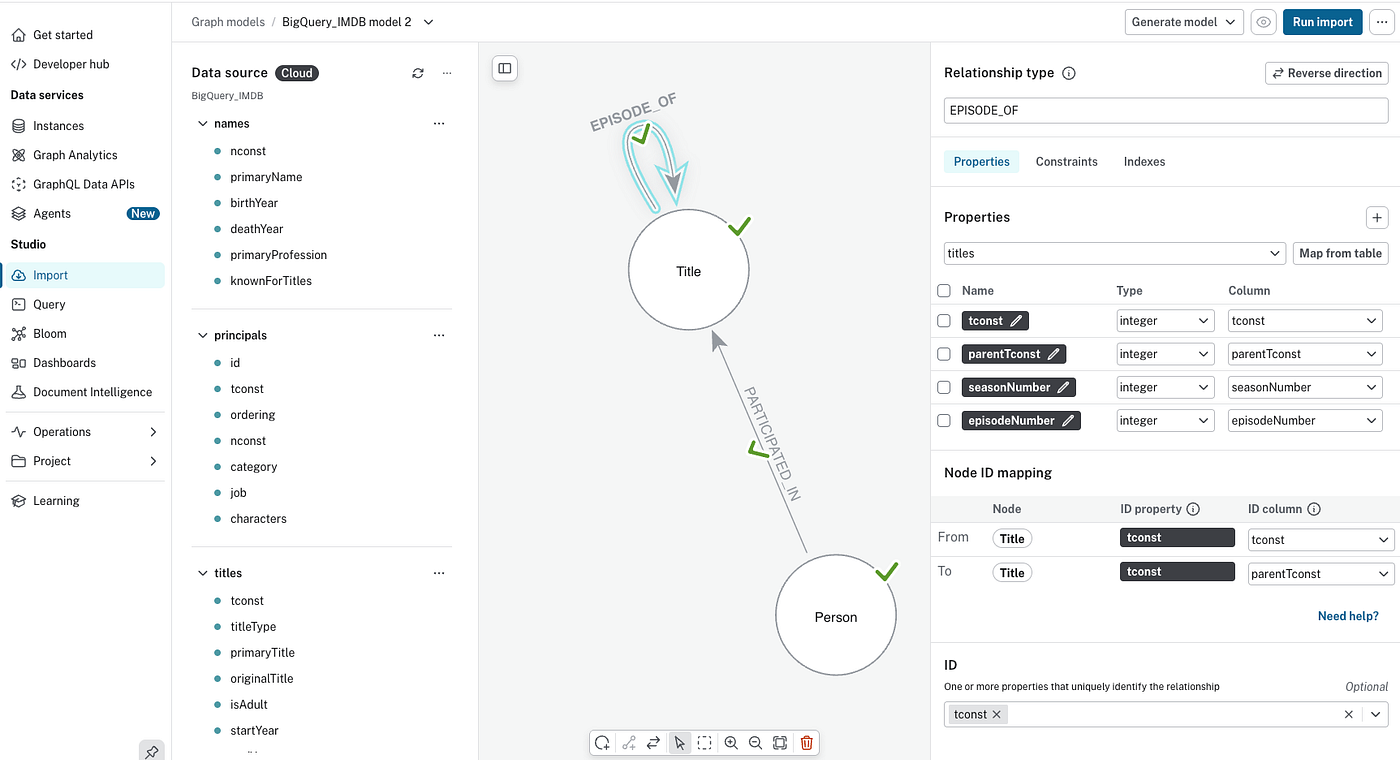This screenshot has height=760, width=1400.
Task: Collapse the titles table tree
Action: click(x=201, y=573)
